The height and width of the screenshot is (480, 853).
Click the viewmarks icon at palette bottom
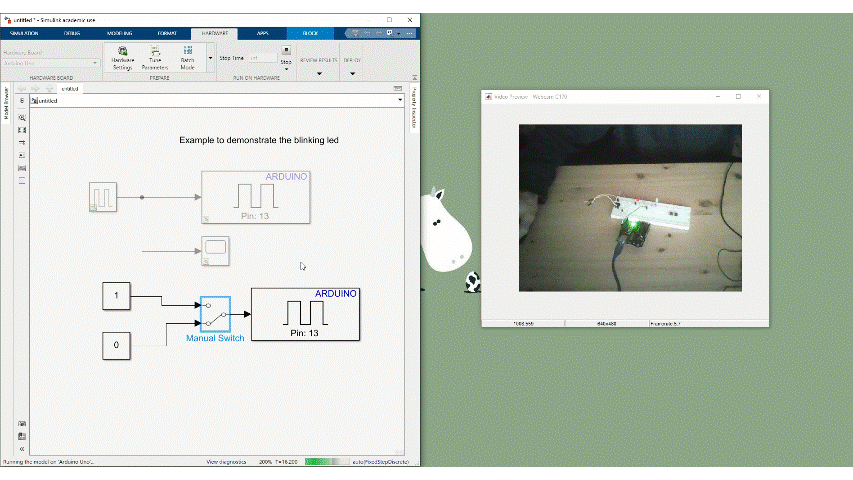[x=22, y=436]
